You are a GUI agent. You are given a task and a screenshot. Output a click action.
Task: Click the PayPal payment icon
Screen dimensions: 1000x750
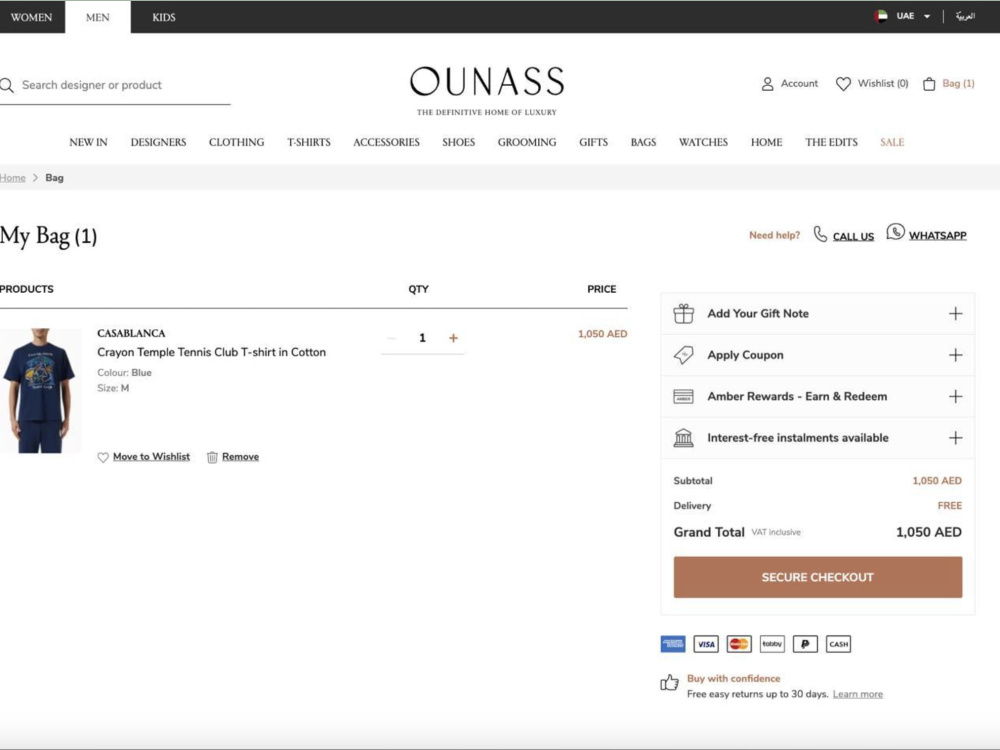click(805, 644)
